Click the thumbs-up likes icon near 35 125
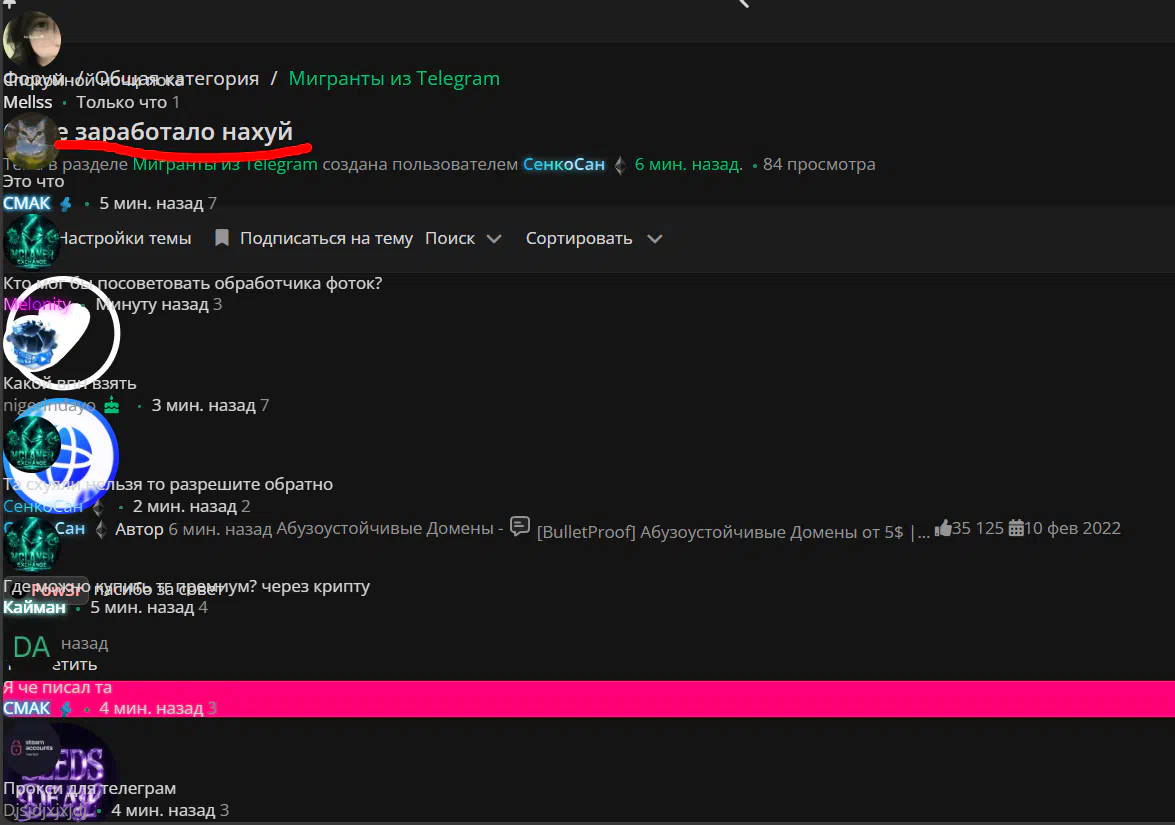Viewport: 1175px width, 825px height. coord(942,528)
